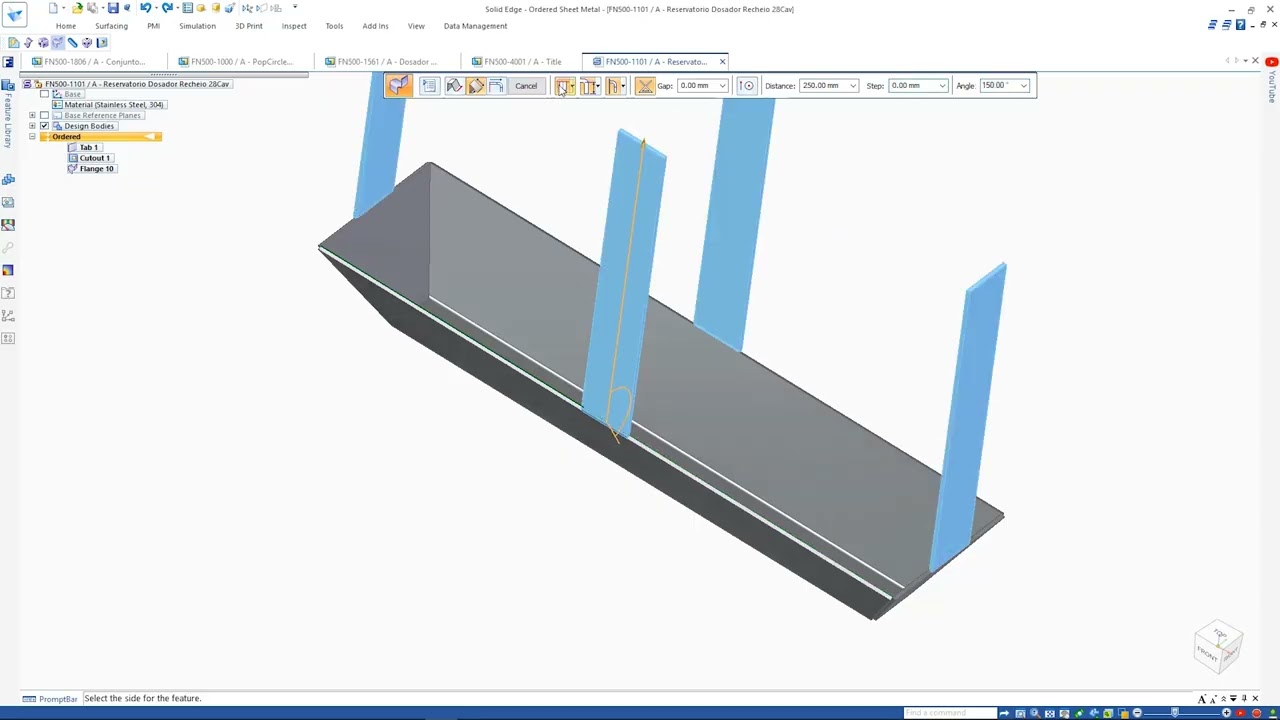The image size is (1280, 720).
Task: Click the PromptBar label
Action: tap(50, 699)
